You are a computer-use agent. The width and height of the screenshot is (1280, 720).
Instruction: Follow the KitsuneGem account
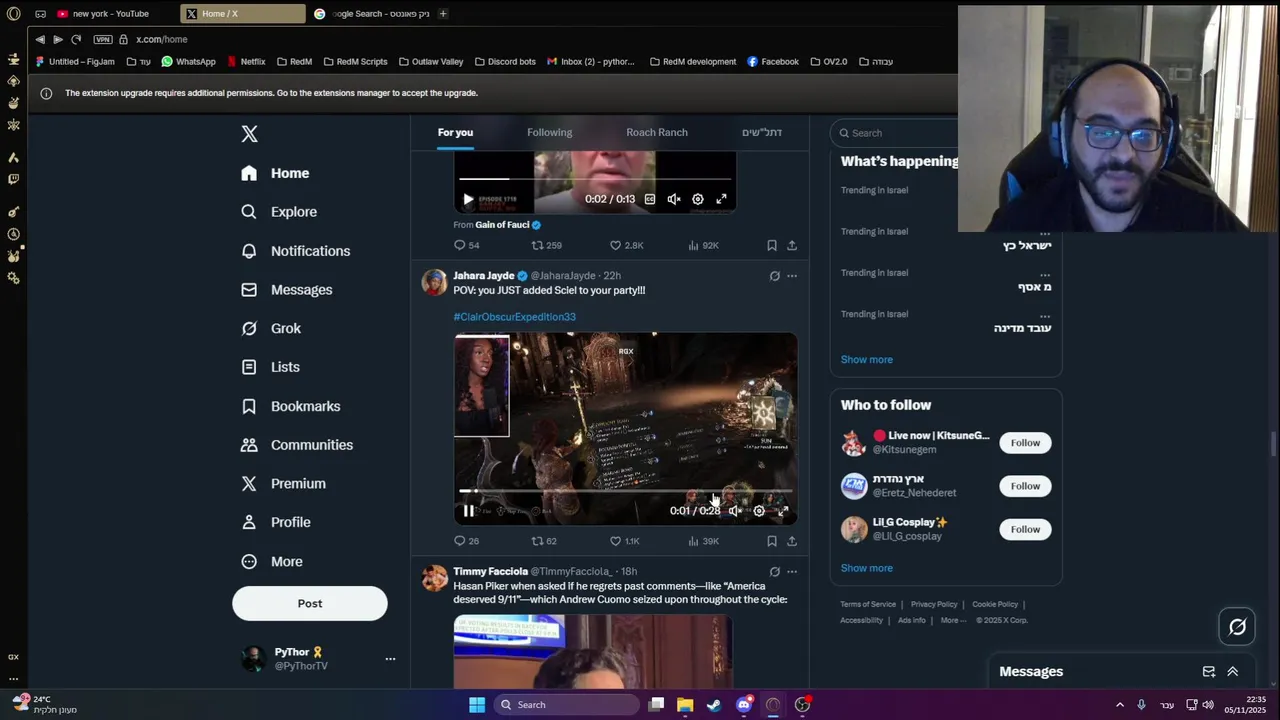coord(1025,443)
